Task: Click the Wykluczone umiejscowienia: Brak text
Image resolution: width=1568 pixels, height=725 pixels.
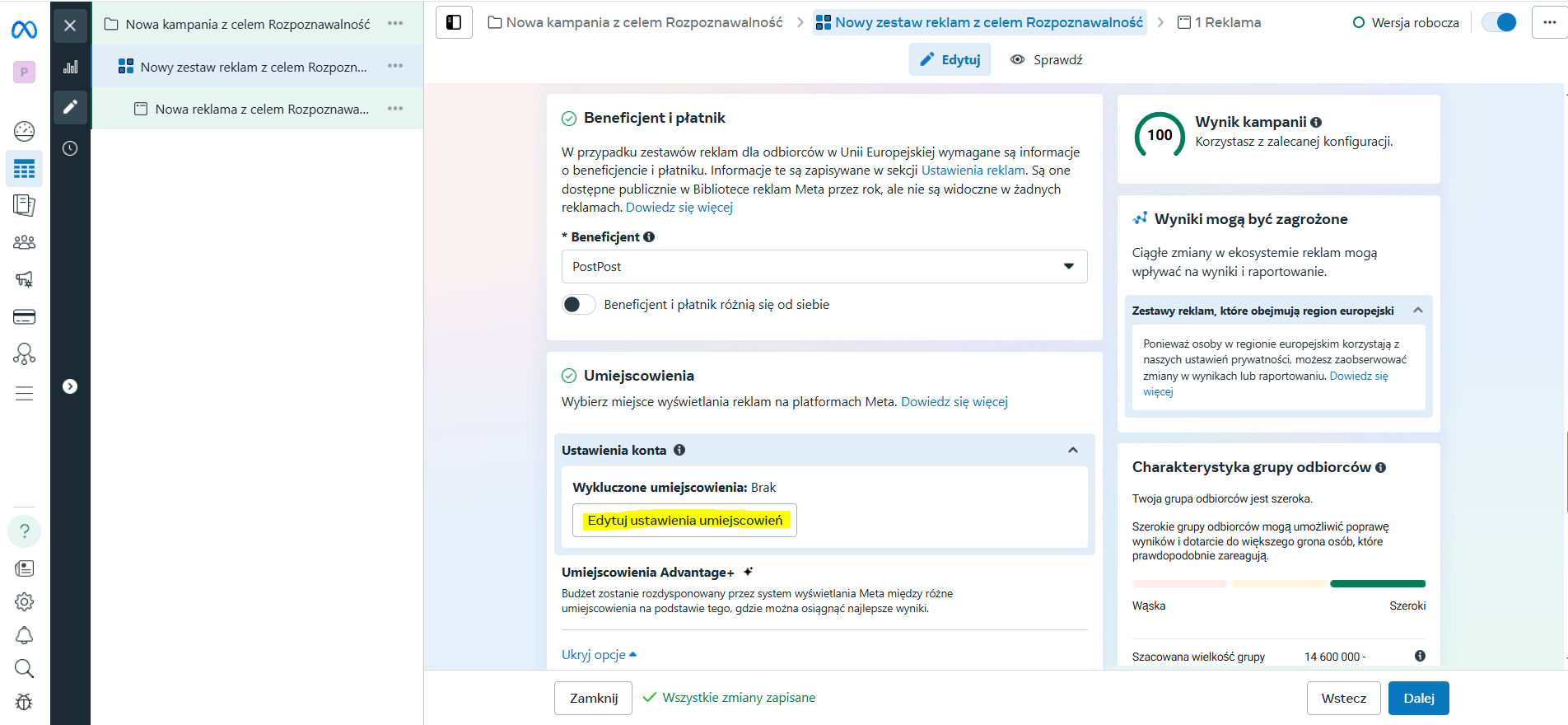Action: 674,488
